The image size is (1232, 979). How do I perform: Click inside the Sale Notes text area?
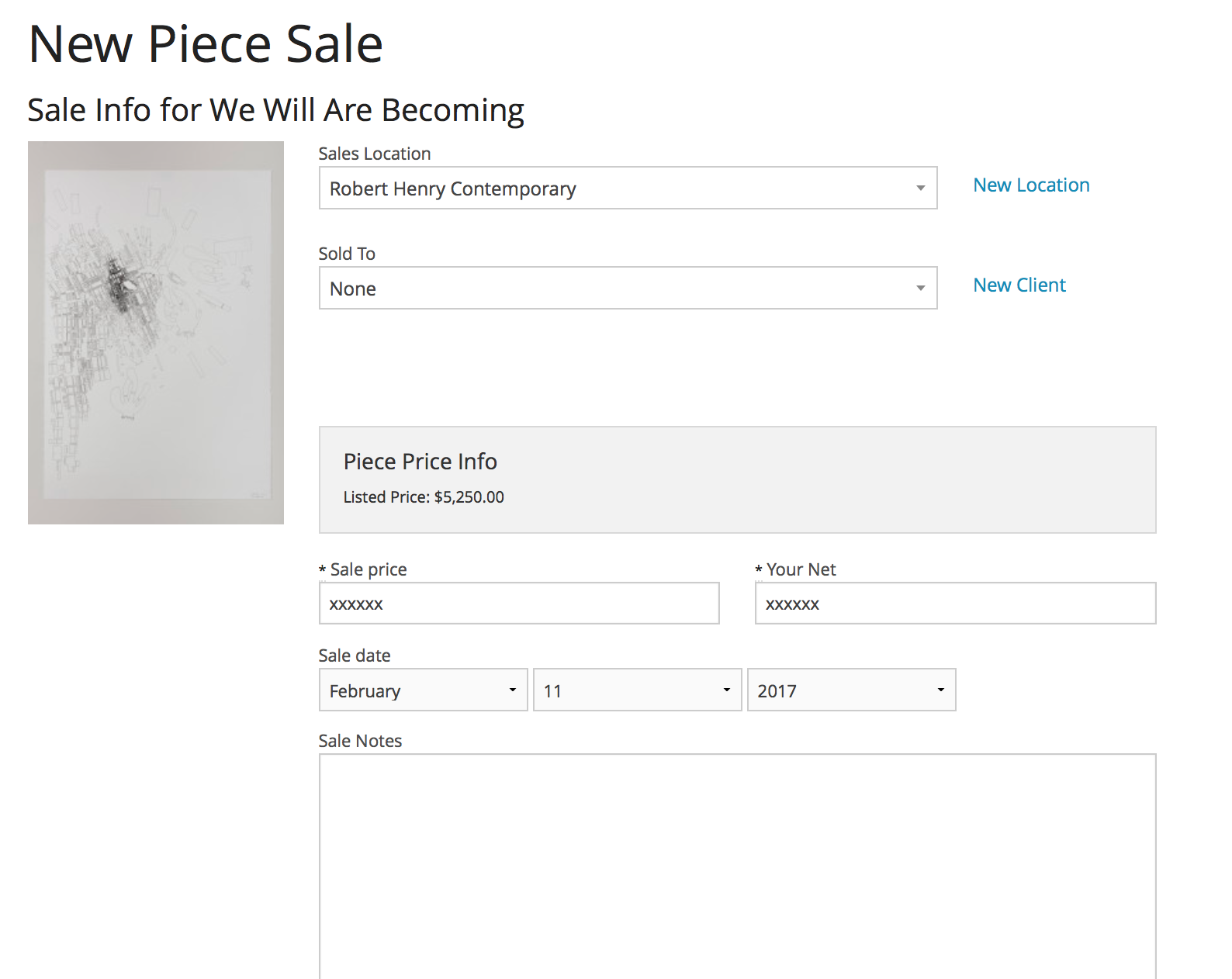pos(737,861)
